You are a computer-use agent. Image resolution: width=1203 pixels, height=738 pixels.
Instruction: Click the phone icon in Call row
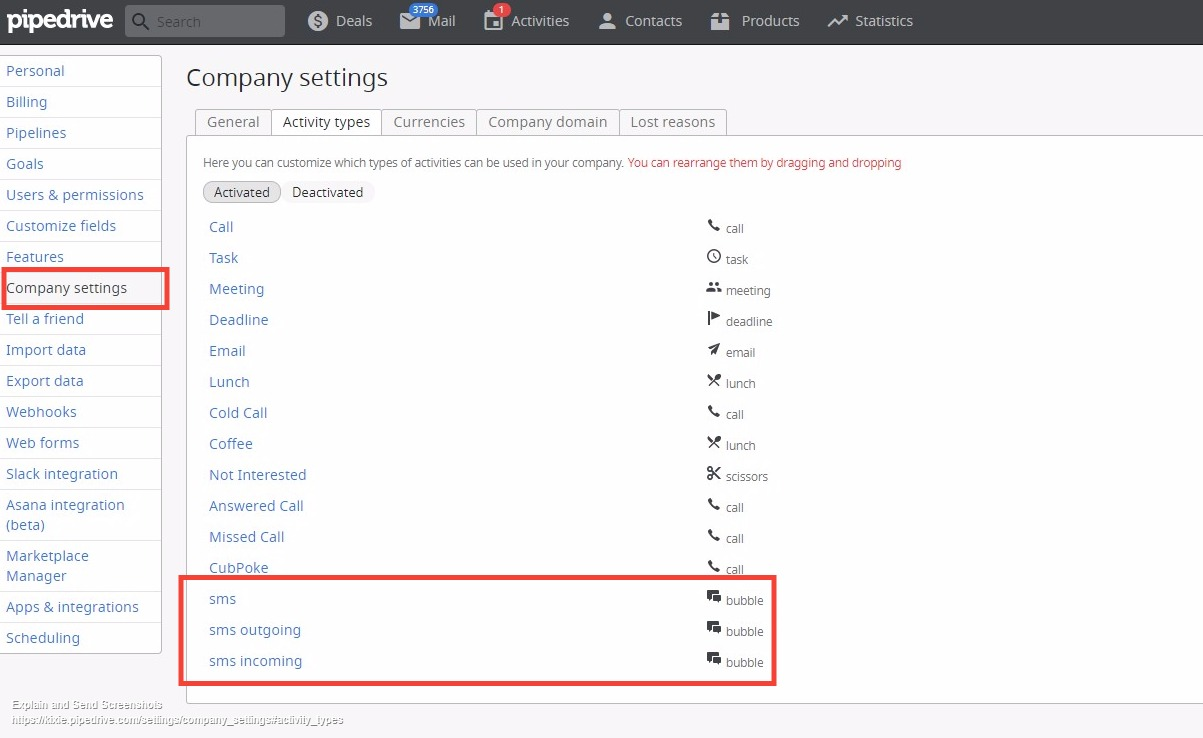coord(713,227)
